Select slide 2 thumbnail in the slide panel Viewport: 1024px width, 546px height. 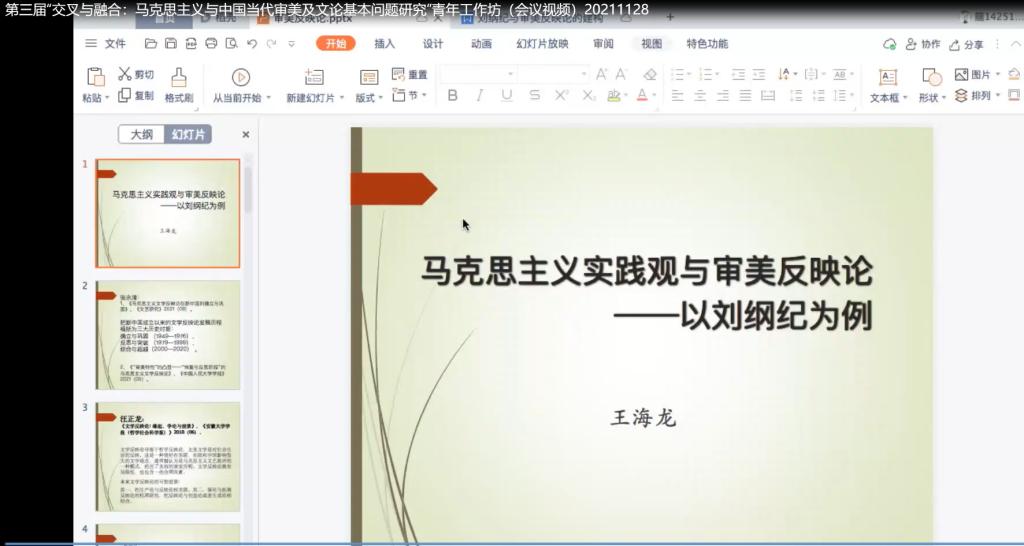(x=167, y=334)
